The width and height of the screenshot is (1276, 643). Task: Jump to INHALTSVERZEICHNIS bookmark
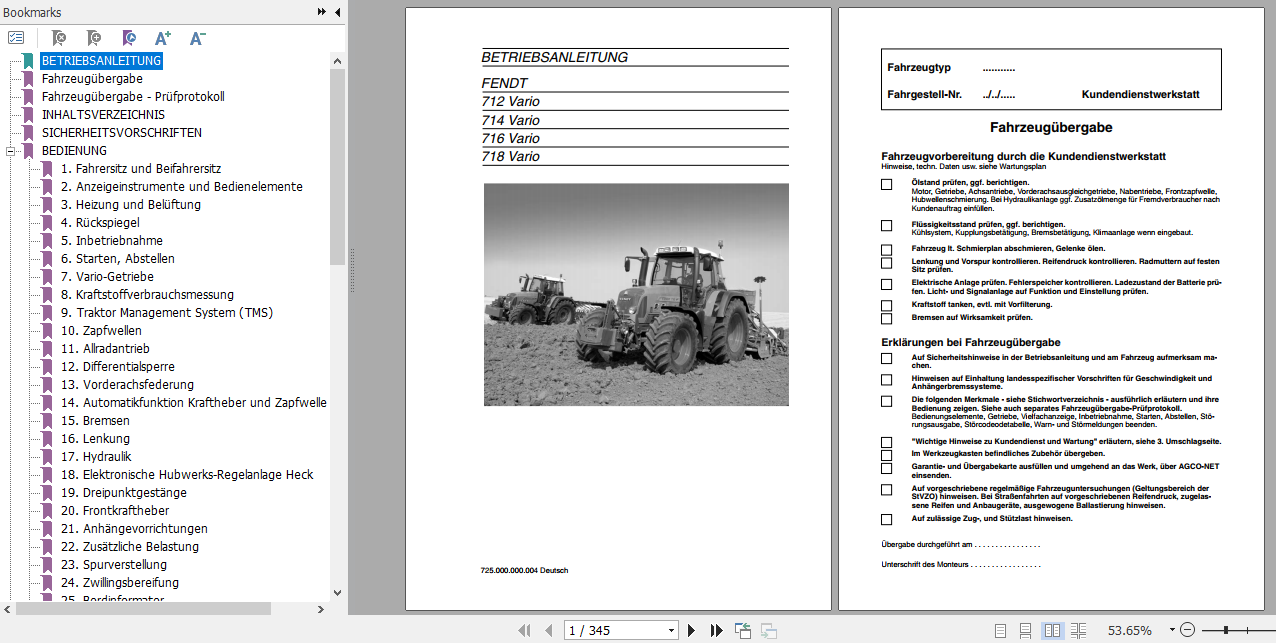click(104, 115)
